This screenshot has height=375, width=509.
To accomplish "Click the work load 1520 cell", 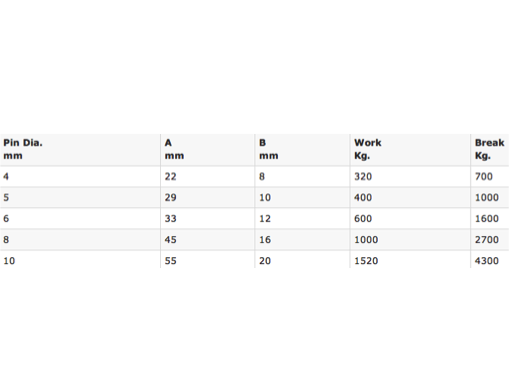I will point(410,260).
